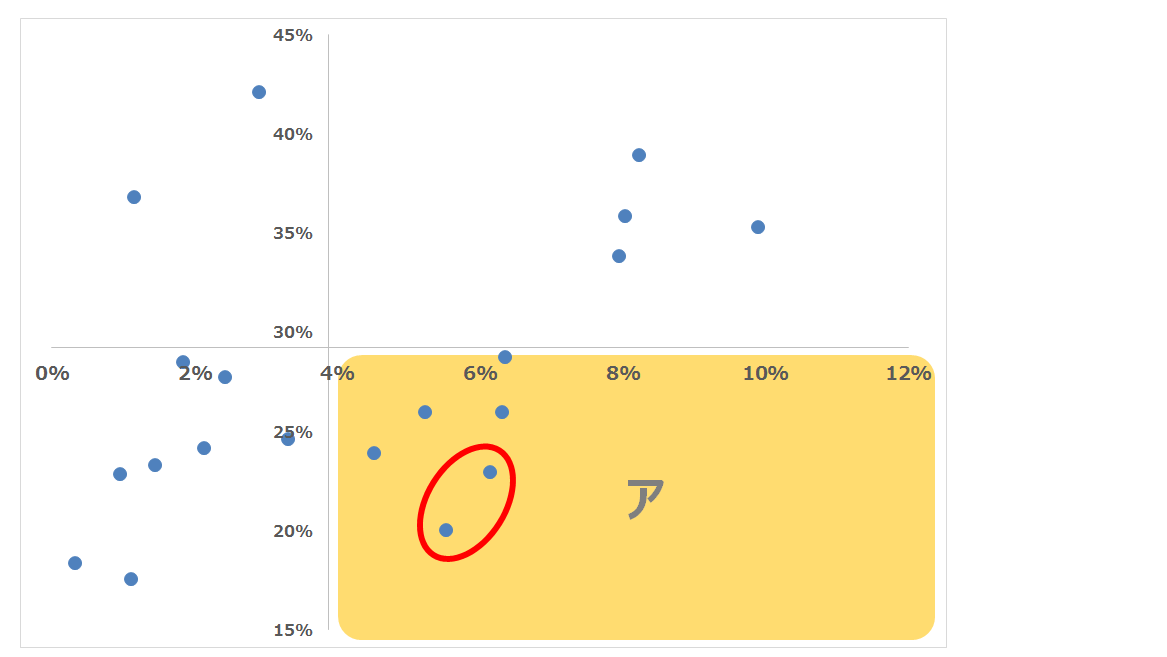Click the data point on the yellow region's top edge
The width and height of the screenshot is (1167, 657).
pyautogui.click(x=505, y=357)
